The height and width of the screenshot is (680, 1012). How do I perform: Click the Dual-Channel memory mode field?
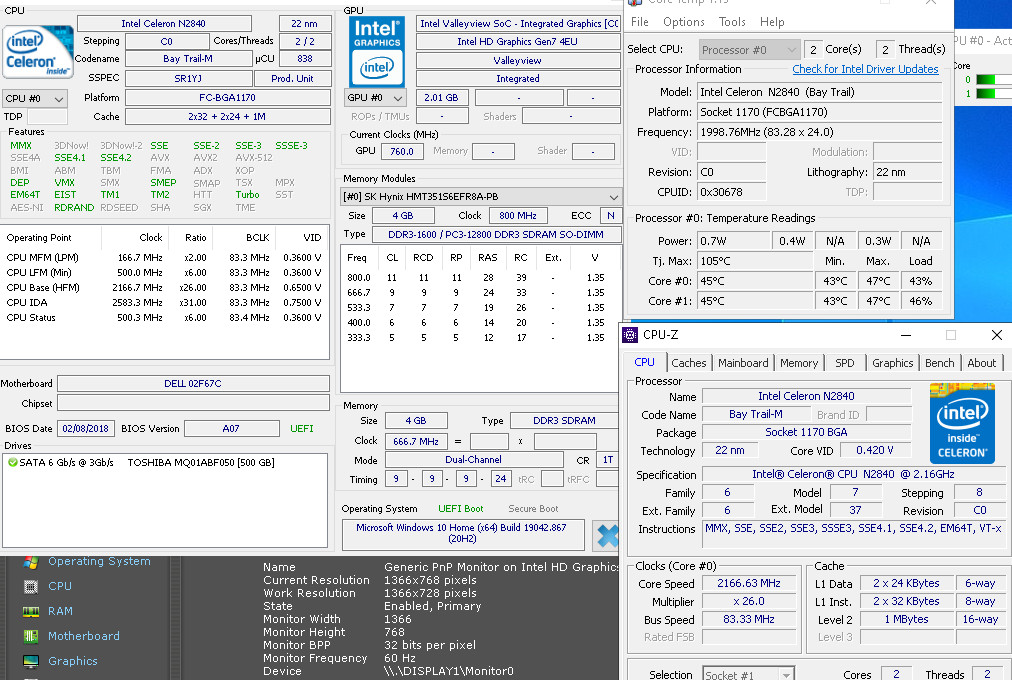[474, 460]
